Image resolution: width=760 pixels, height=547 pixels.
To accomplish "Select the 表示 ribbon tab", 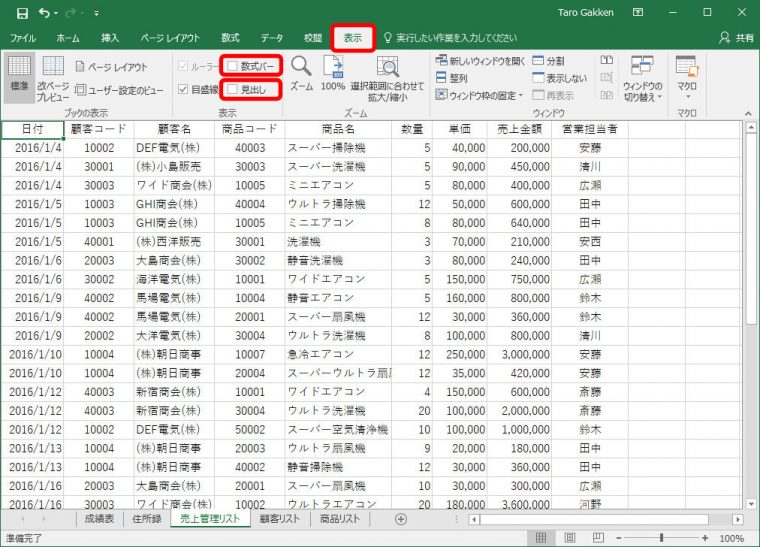I will (x=353, y=38).
